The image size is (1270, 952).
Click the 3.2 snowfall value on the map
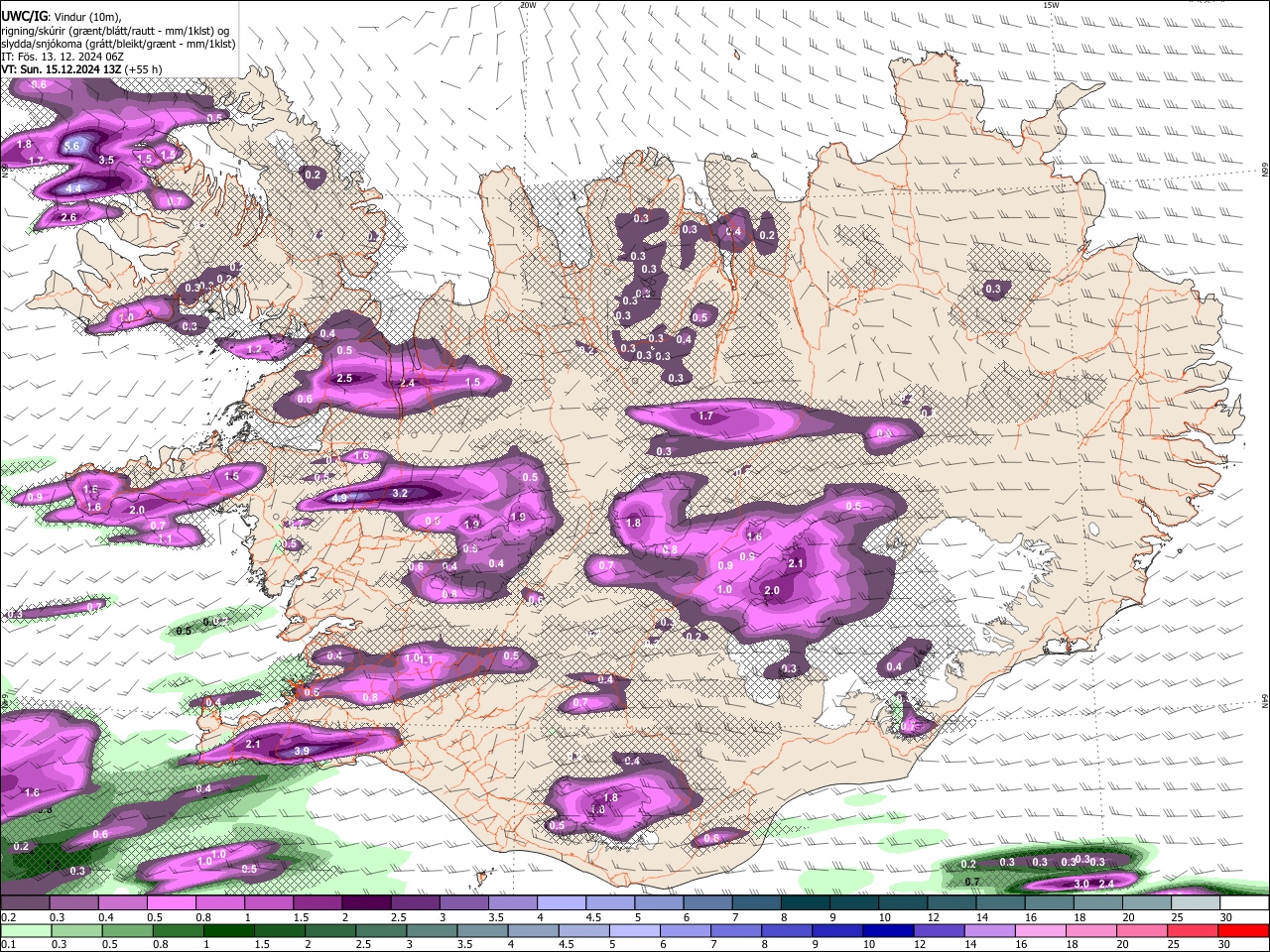[x=401, y=493]
